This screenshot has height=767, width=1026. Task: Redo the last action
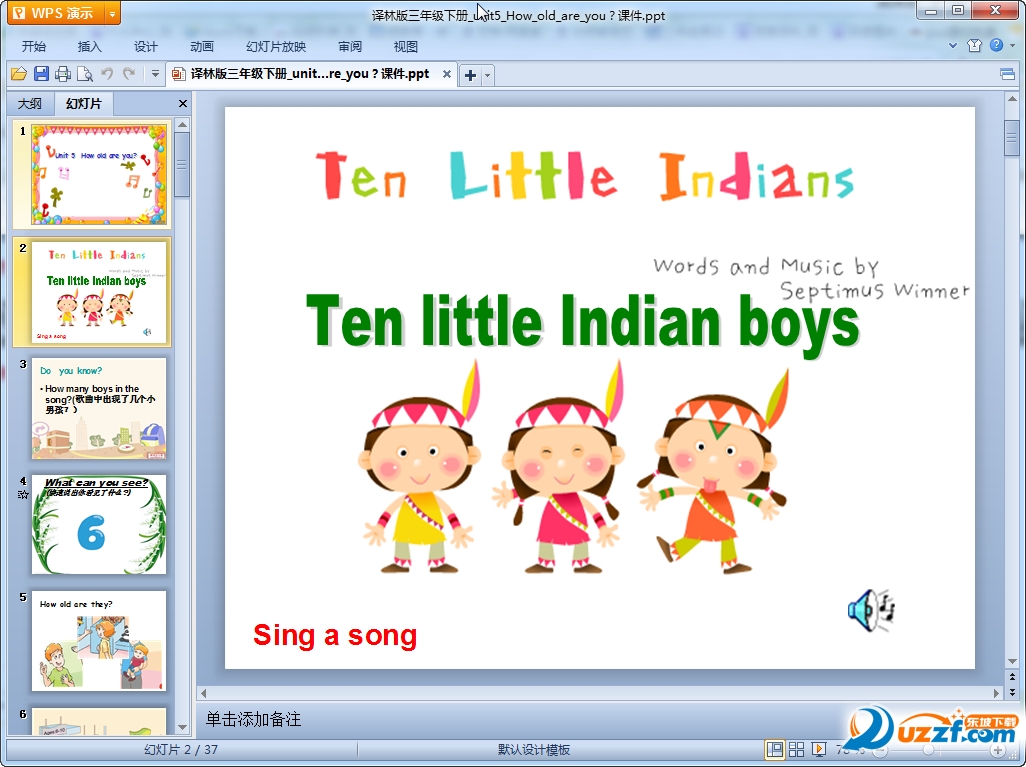129,74
